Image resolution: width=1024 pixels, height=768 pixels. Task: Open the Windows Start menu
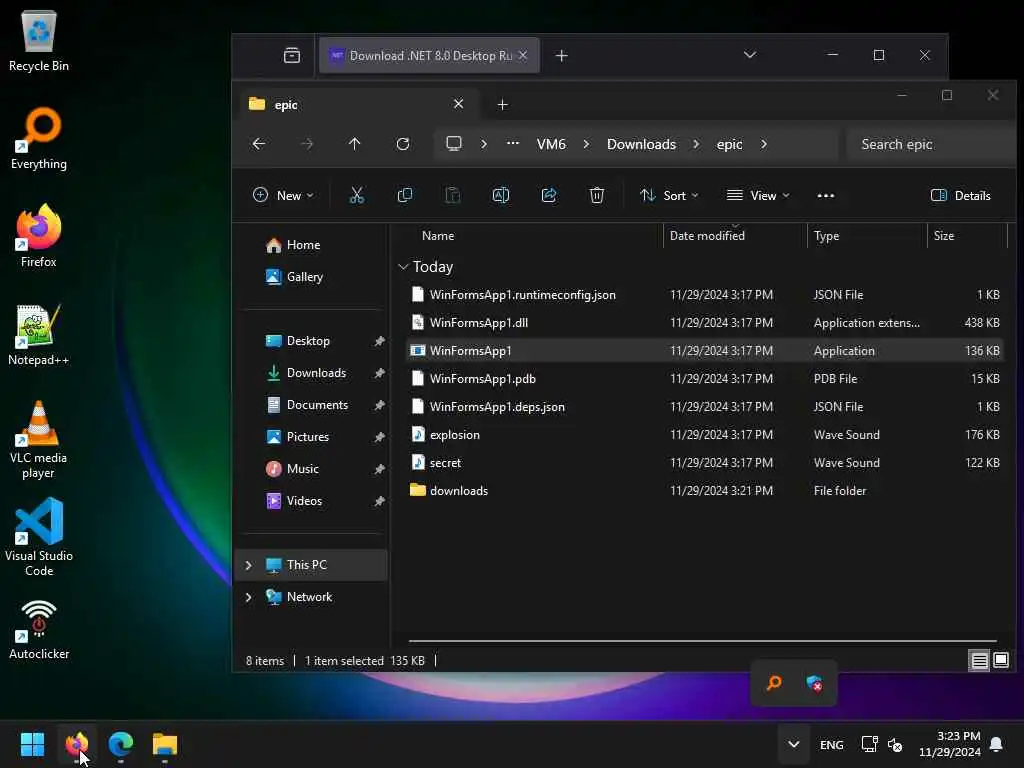tap(32, 744)
